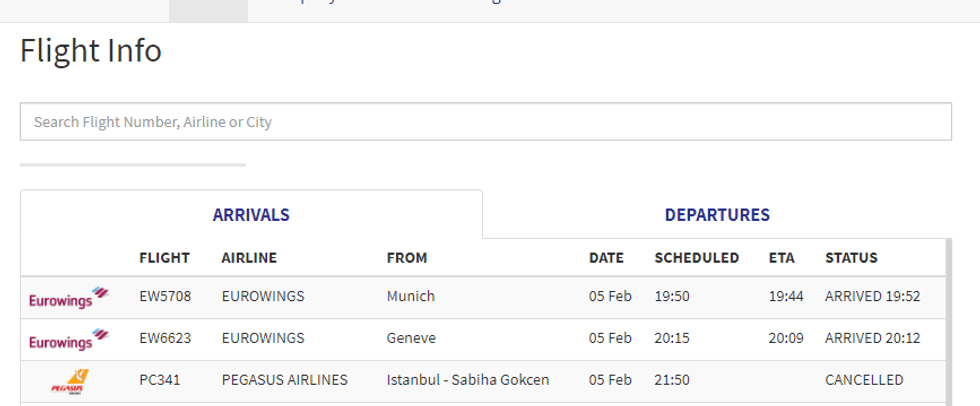980x406 pixels.
Task: Click the ARRIVED 20:12 status text
Action: [872, 339]
